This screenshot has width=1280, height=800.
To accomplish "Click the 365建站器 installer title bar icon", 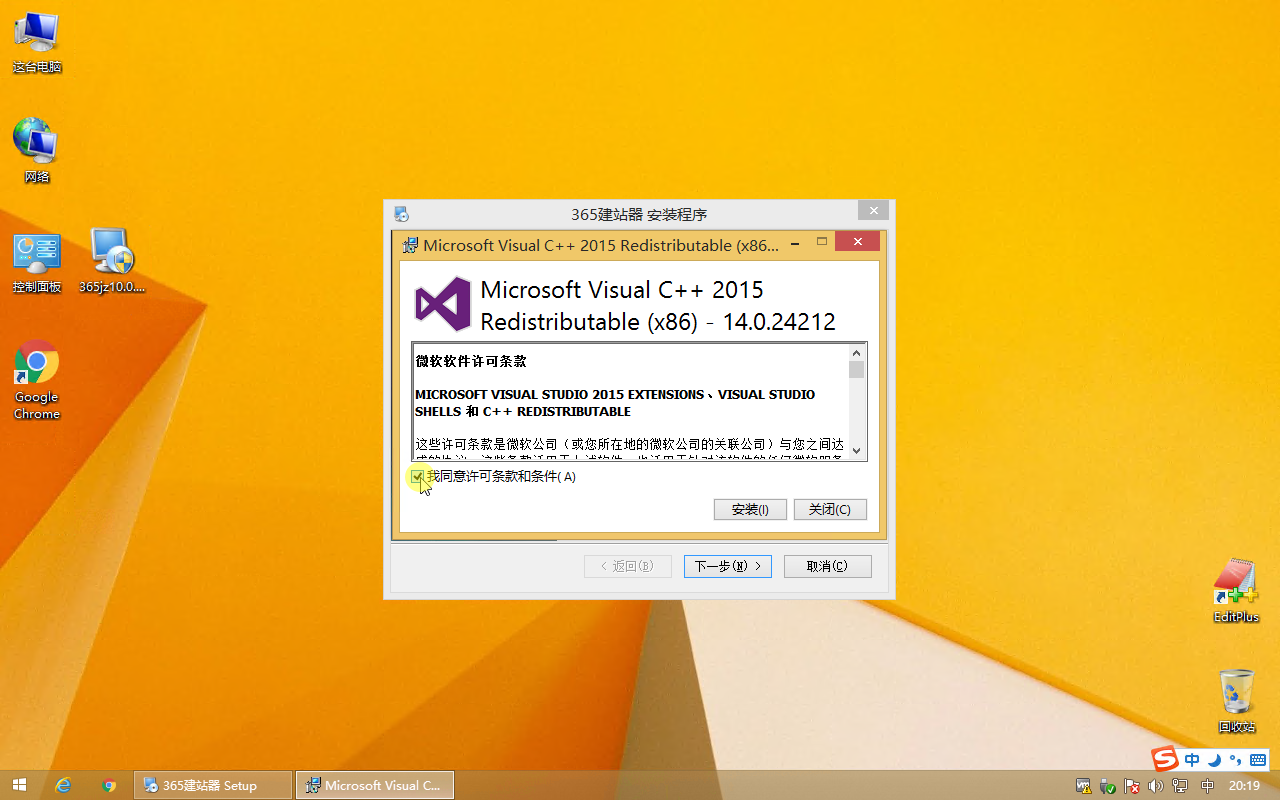I will [x=401, y=214].
